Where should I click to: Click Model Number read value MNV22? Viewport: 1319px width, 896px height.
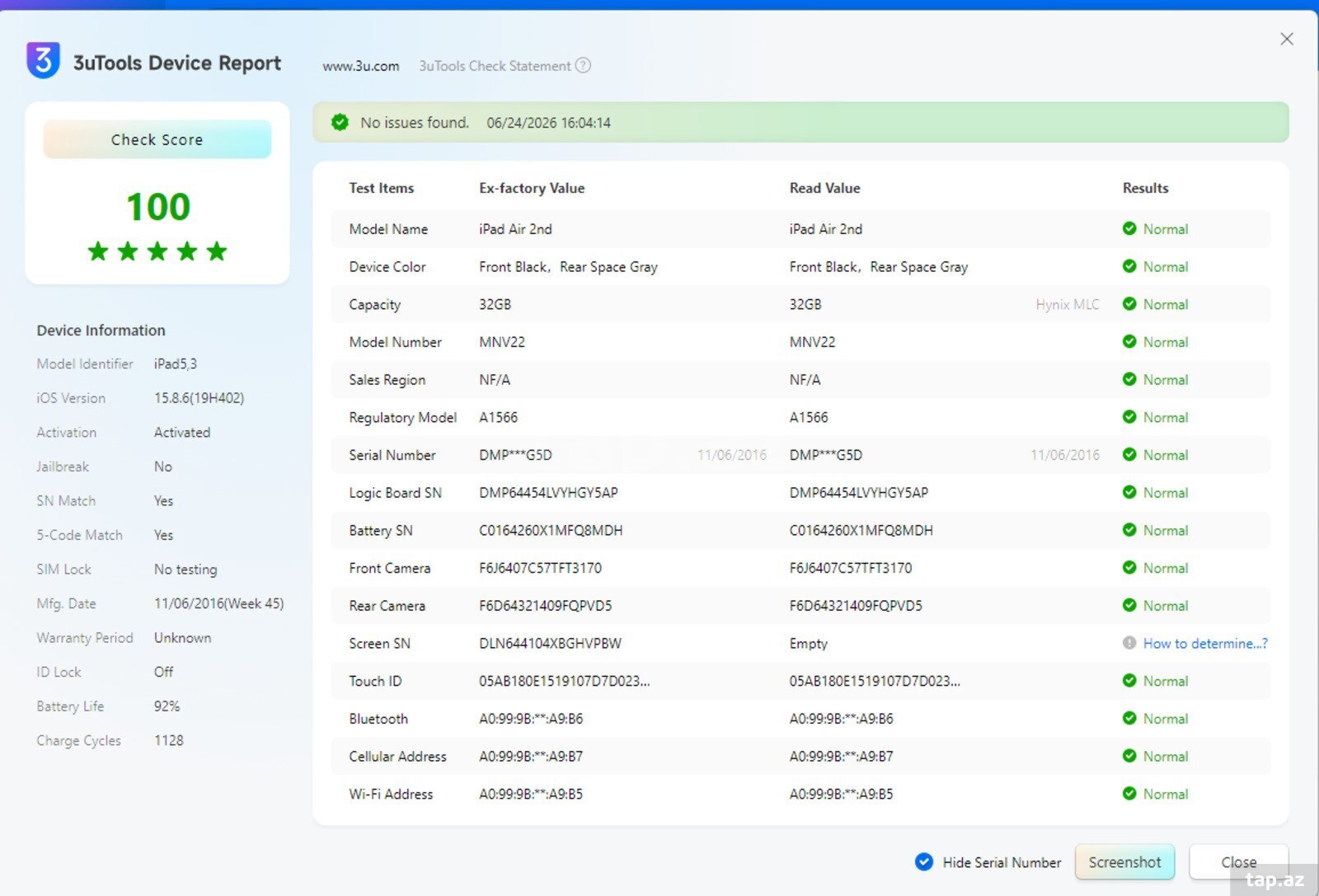(x=813, y=342)
